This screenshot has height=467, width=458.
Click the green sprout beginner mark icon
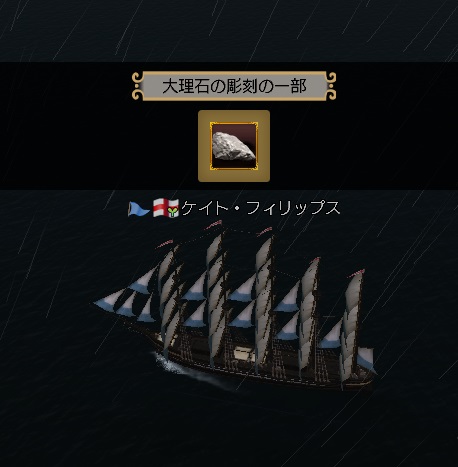[173, 209]
